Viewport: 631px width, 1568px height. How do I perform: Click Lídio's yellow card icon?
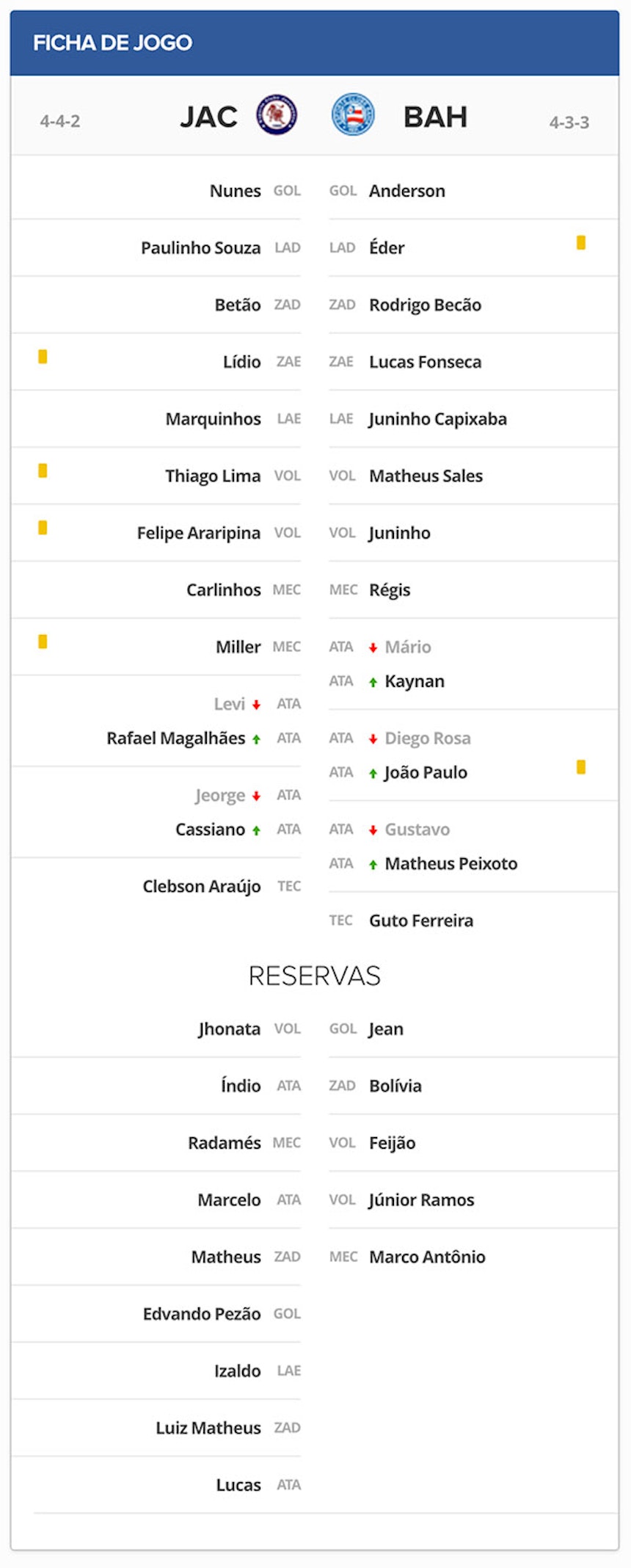click(x=43, y=357)
